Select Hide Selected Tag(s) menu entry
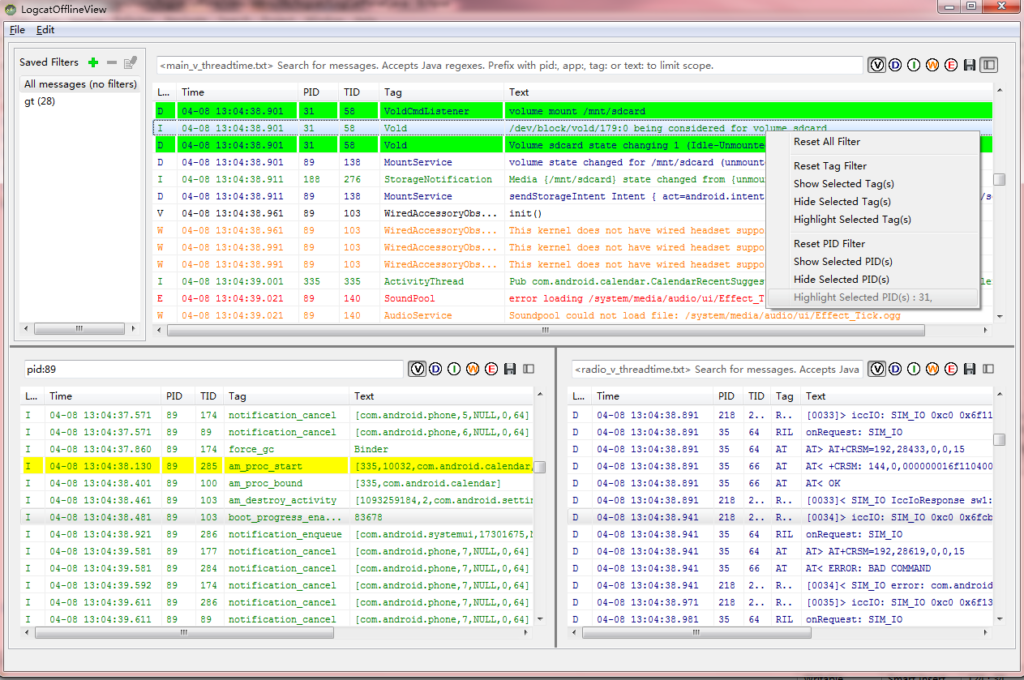Screen dimensions: 1024x680 [872, 202]
